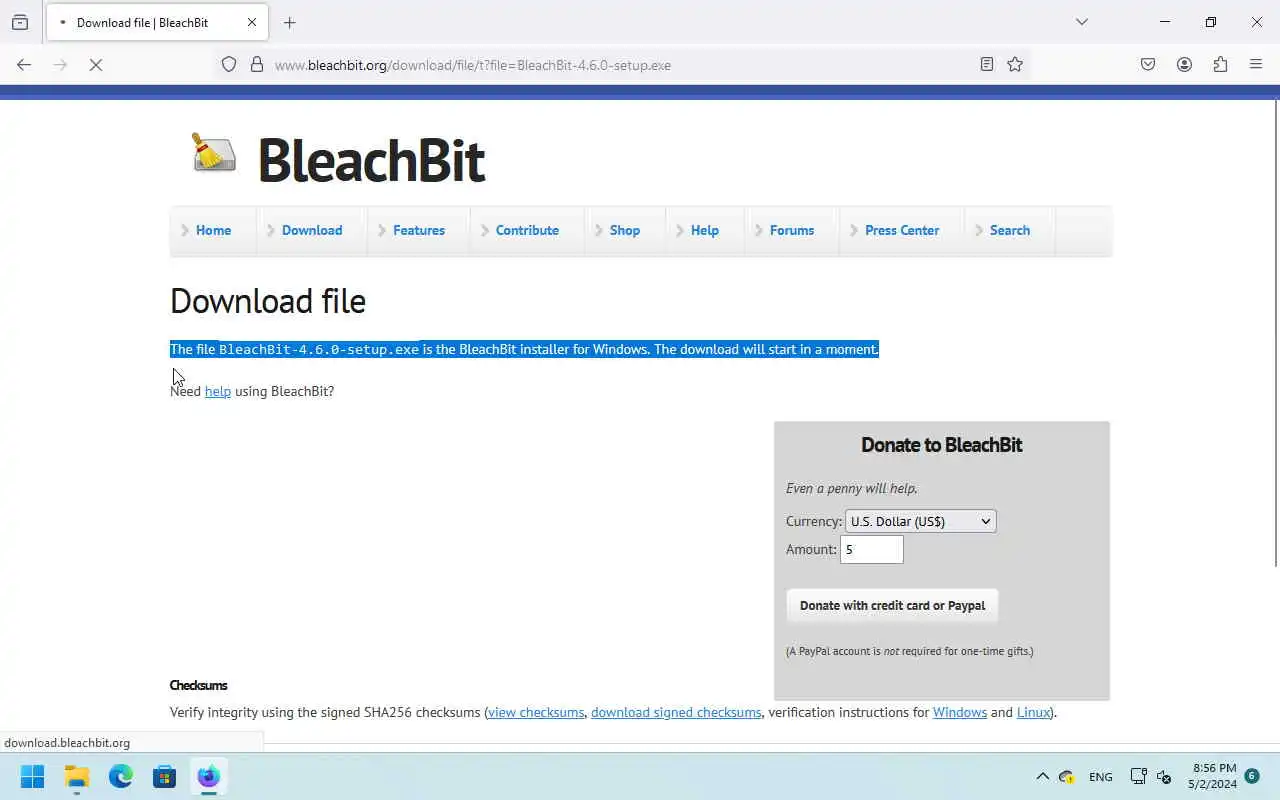Click the tracking protection shield icon
The image size is (1280, 800).
[x=229, y=65]
